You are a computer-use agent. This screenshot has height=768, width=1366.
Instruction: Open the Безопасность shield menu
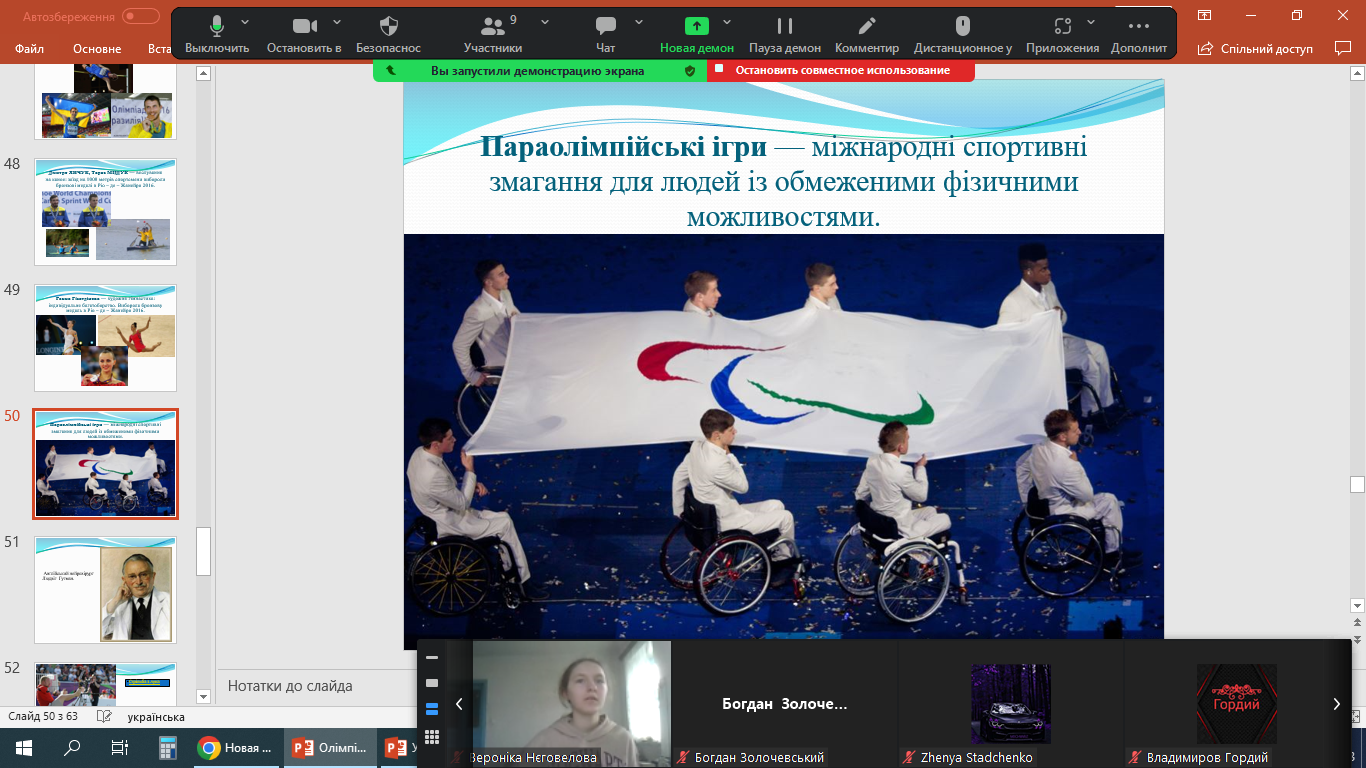pyautogui.click(x=389, y=33)
